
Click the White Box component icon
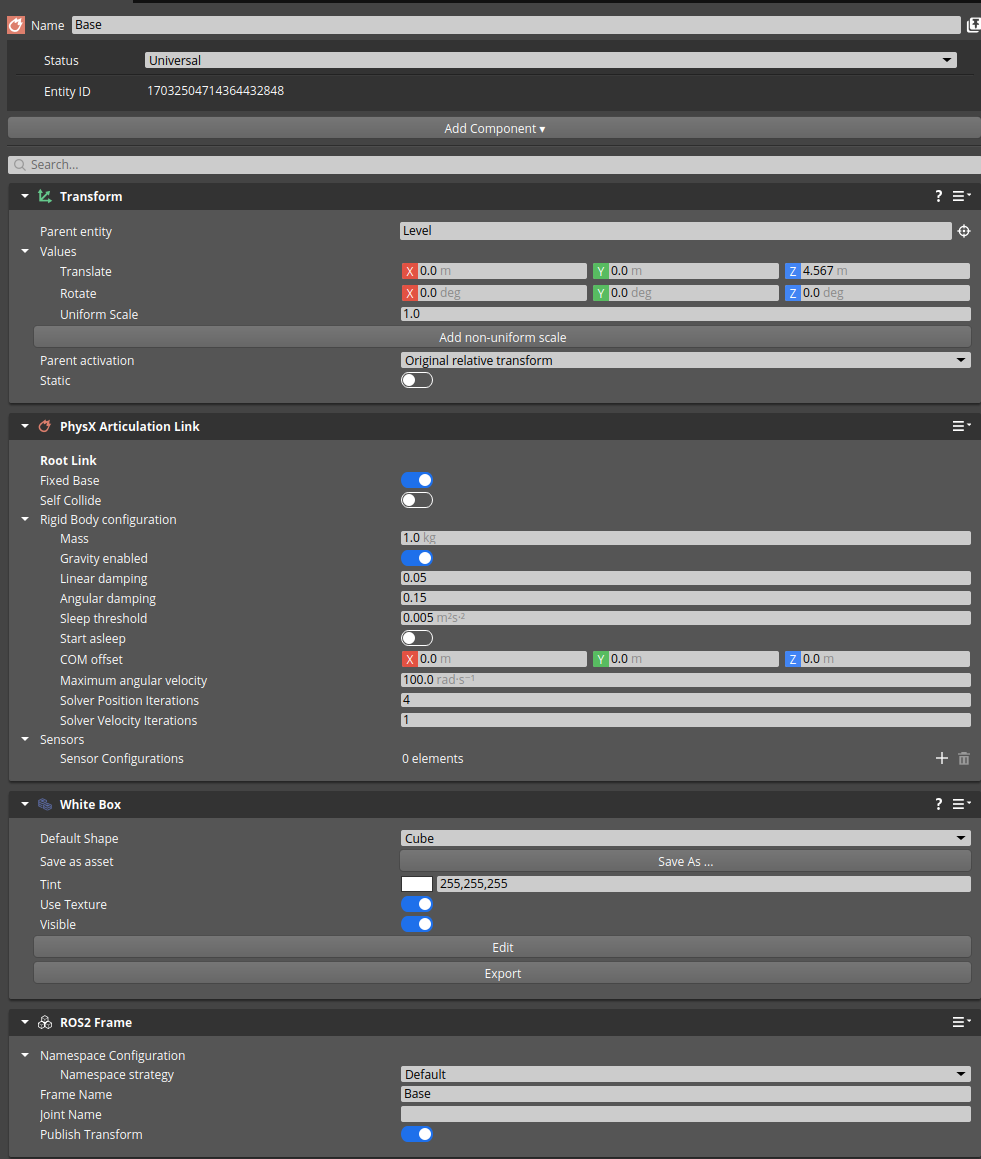pos(44,803)
